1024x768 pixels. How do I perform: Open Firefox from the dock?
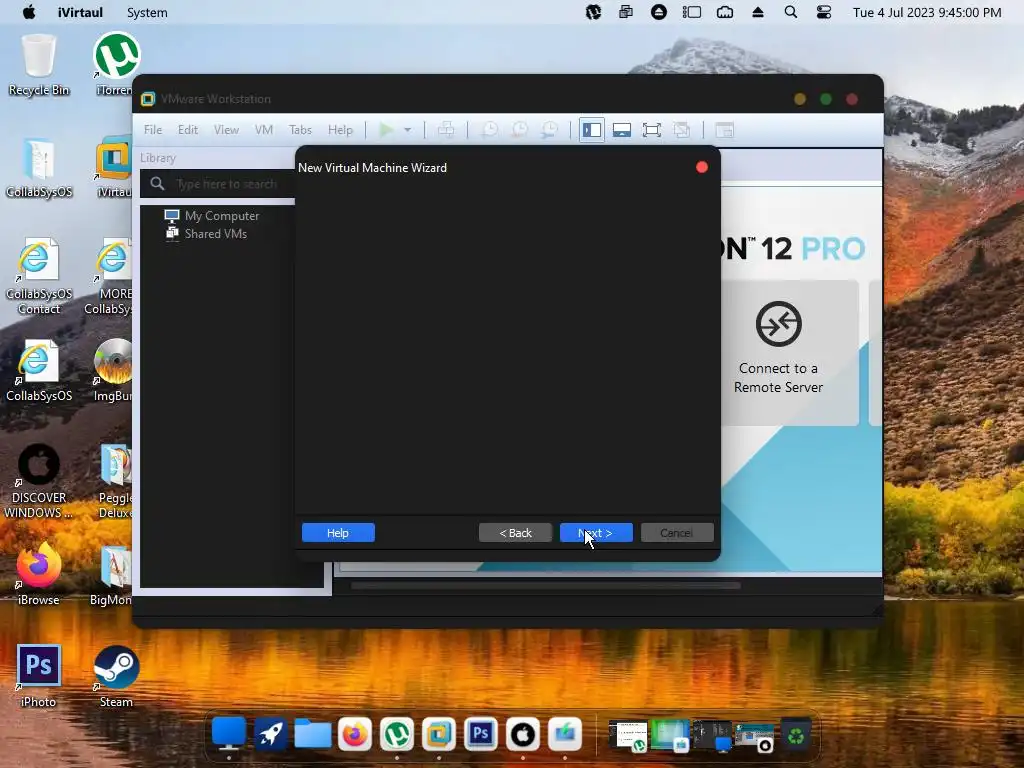tap(355, 735)
